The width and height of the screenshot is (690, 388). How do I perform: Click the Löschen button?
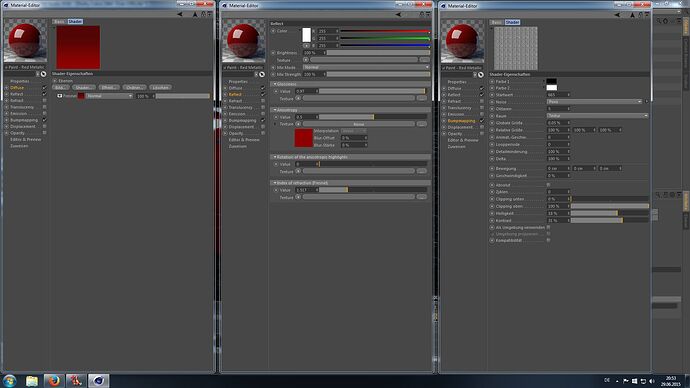point(160,88)
